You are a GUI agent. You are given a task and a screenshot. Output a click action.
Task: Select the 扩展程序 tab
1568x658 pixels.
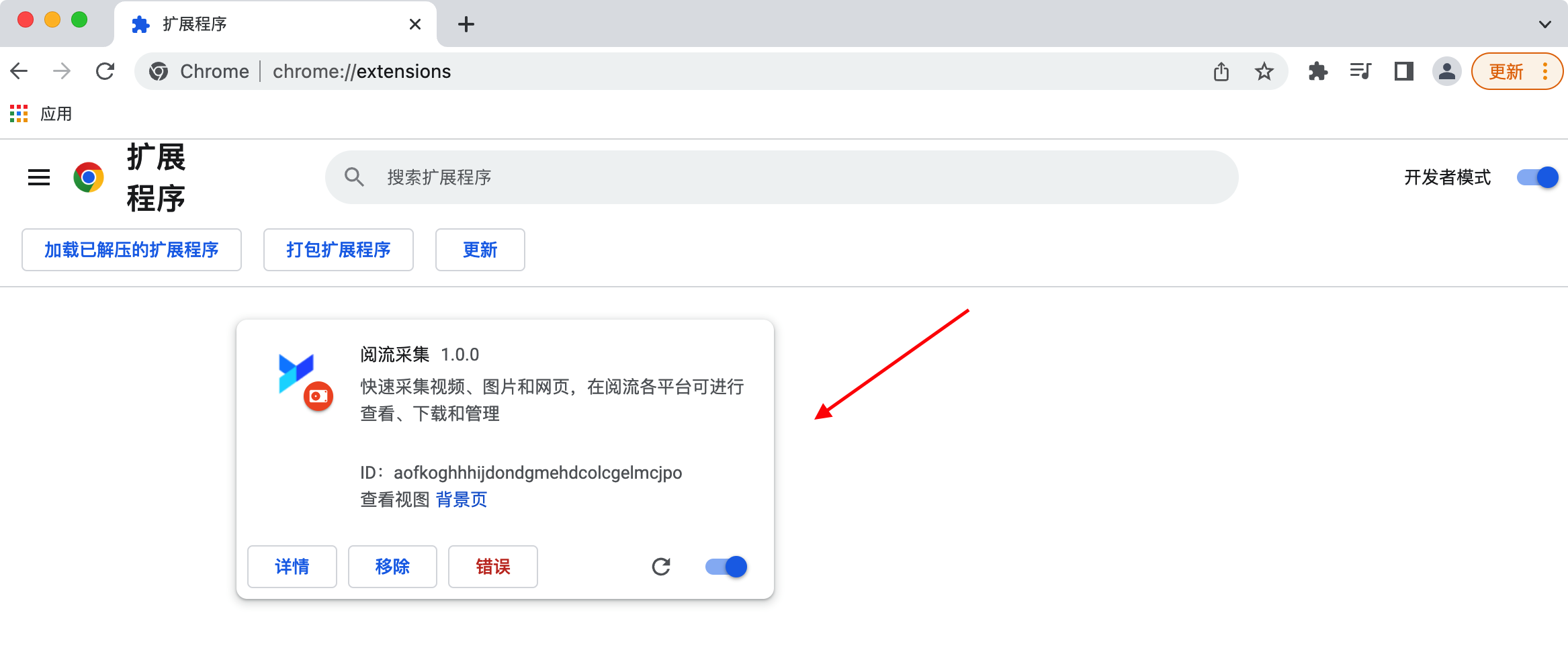pyautogui.click(x=275, y=25)
